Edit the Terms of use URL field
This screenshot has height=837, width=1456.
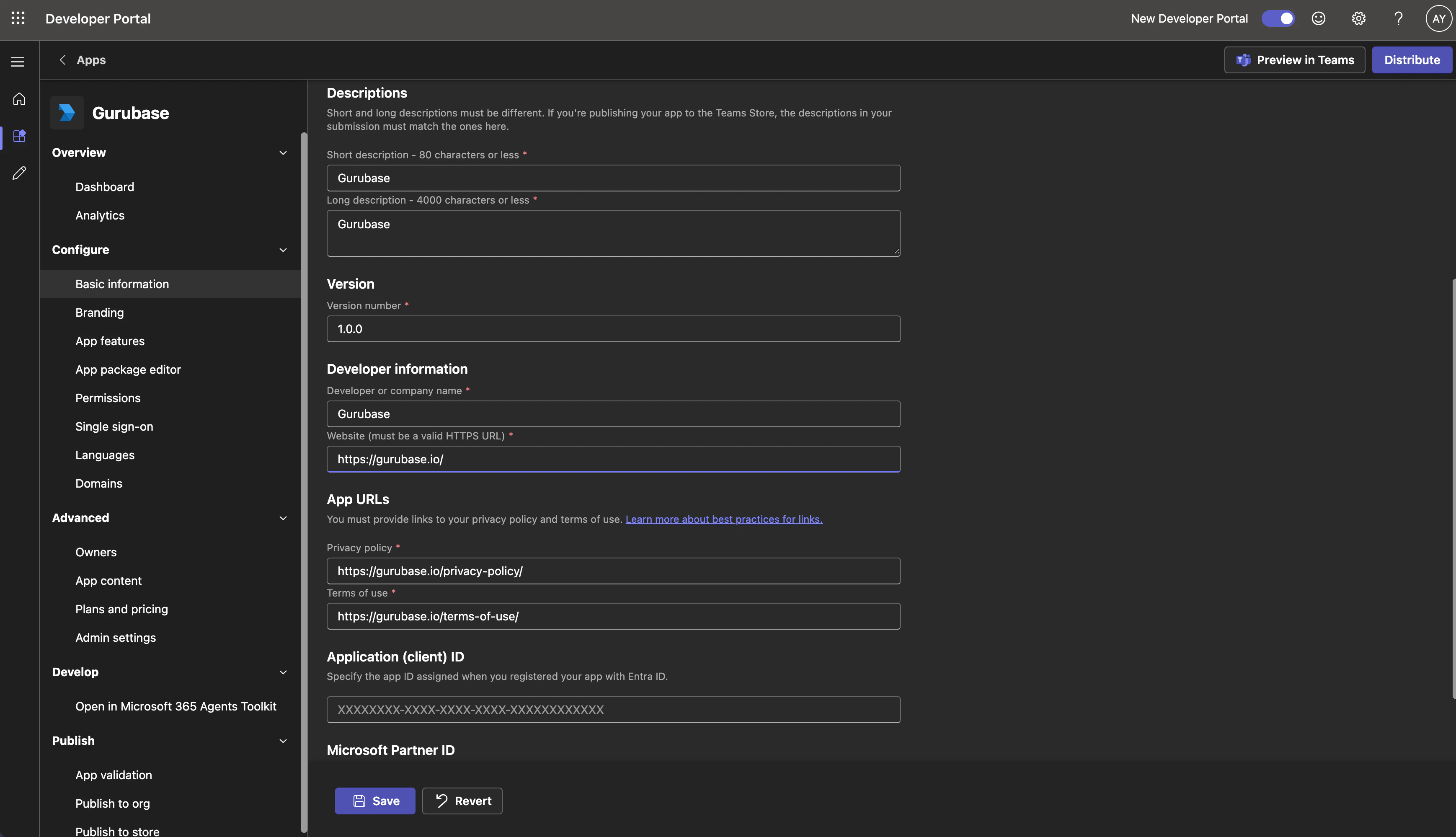[x=613, y=616]
